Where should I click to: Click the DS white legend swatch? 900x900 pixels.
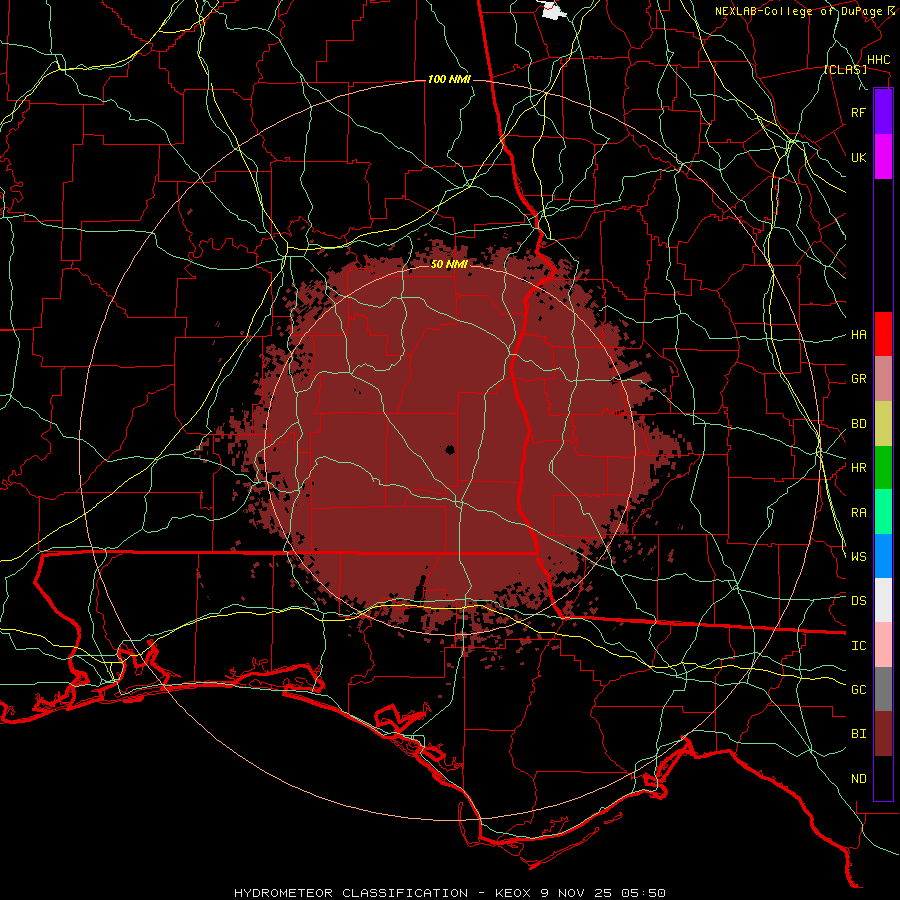[x=883, y=600]
